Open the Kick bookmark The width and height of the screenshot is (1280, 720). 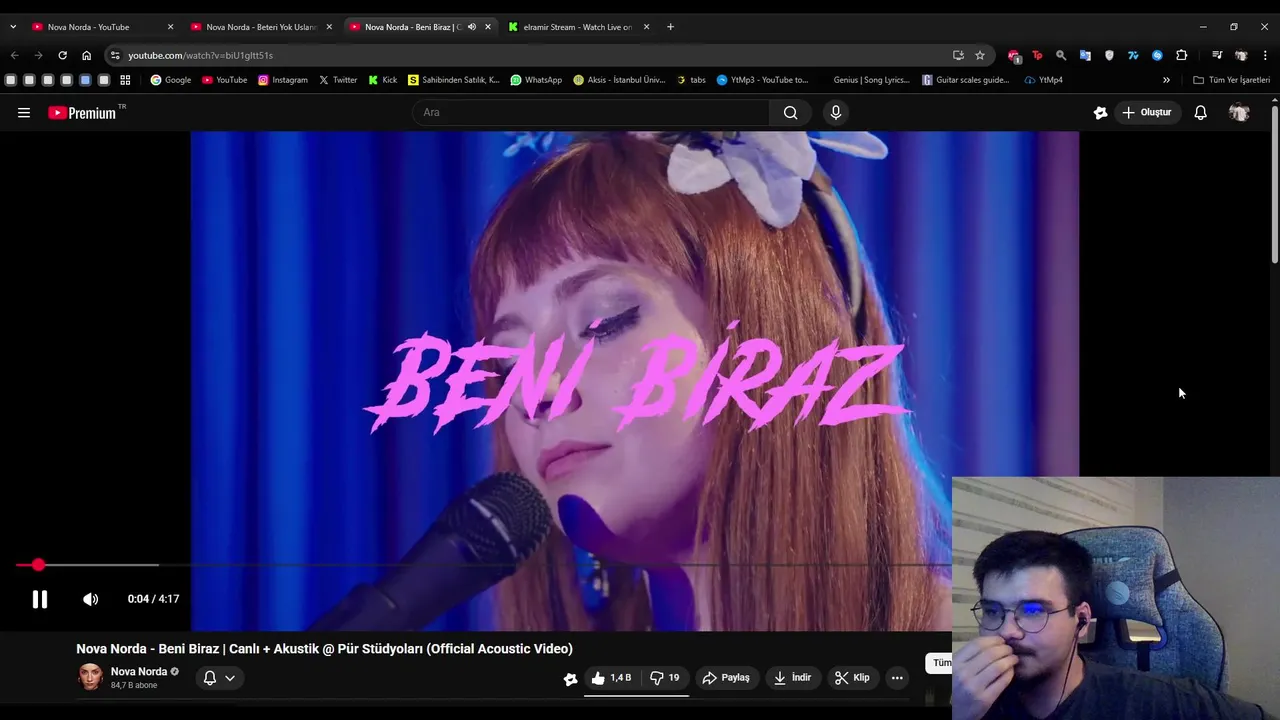coord(382,80)
